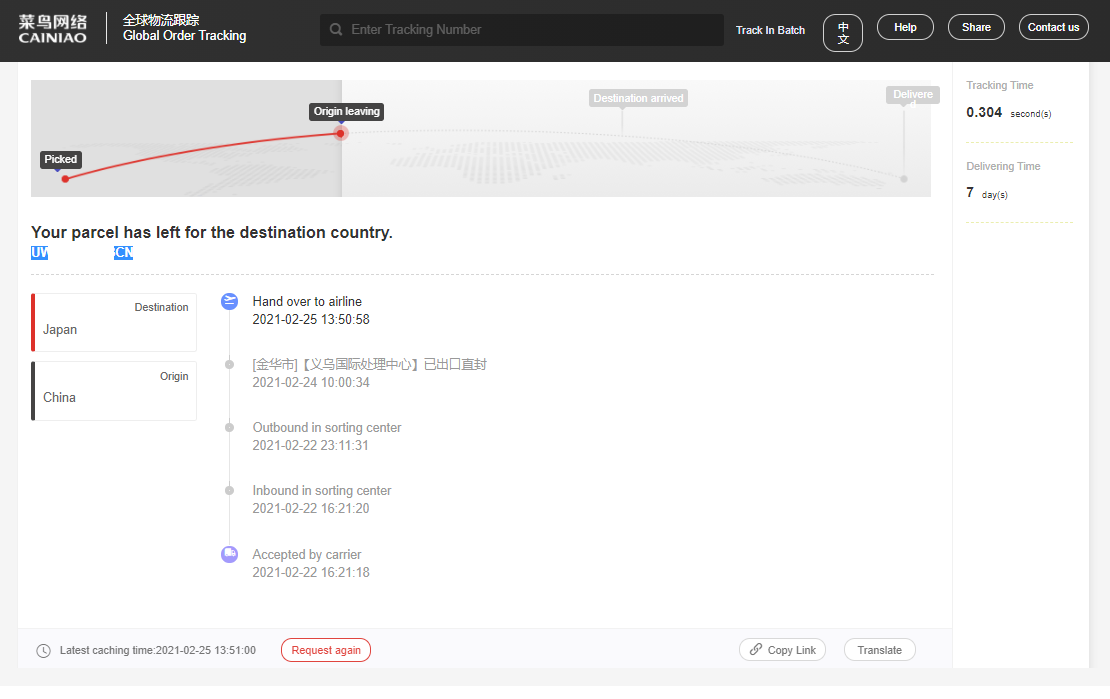Screen dimensions: 1110x699
Task: Click the search magnifier icon
Action: pyautogui.click(x=336, y=30)
